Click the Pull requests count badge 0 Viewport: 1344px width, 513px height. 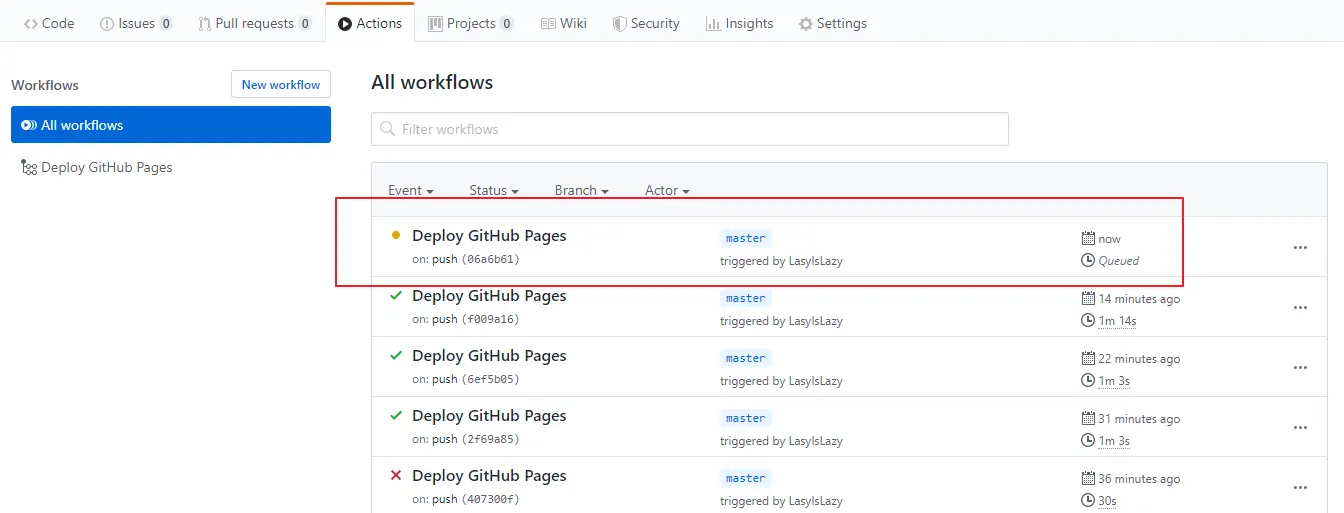coord(305,23)
